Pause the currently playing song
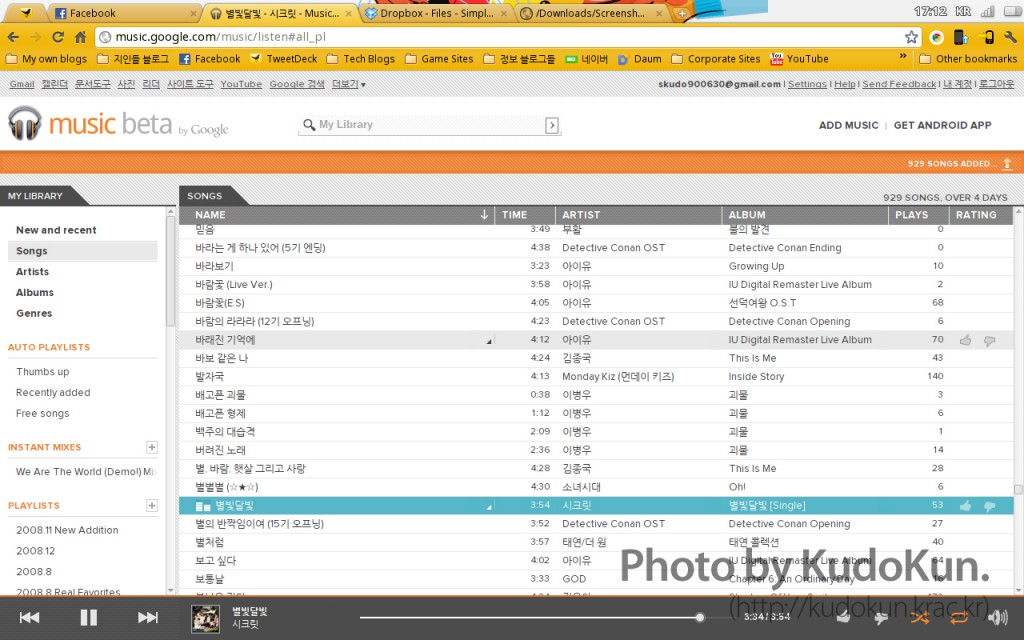The image size is (1024, 640). pos(88,617)
